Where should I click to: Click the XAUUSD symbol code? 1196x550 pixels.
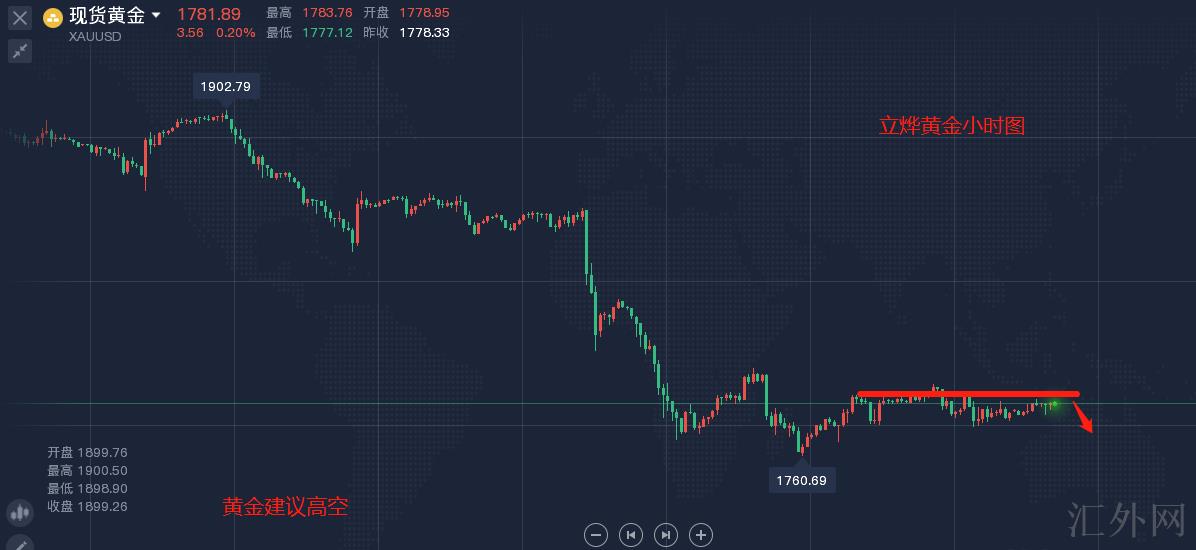(x=95, y=37)
